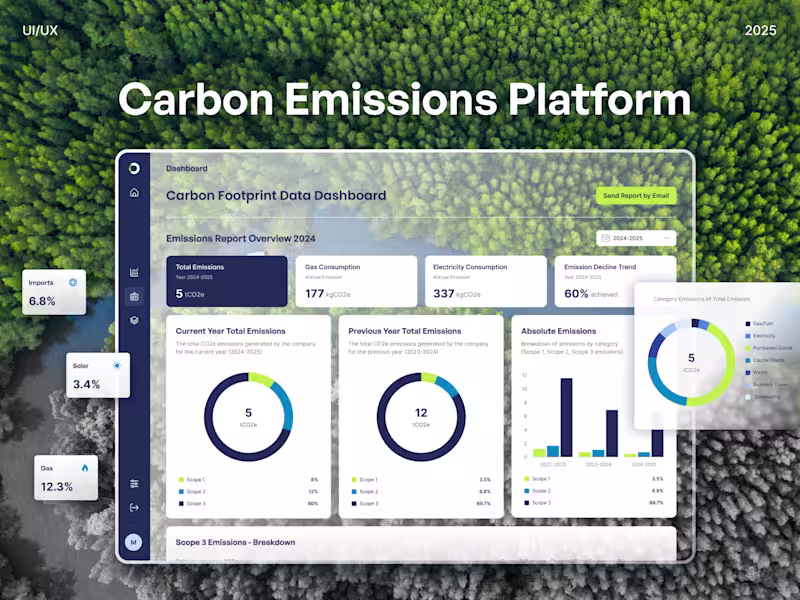Click the Category Emissions donut chart
Viewport: 800px width, 600px height.
691,362
